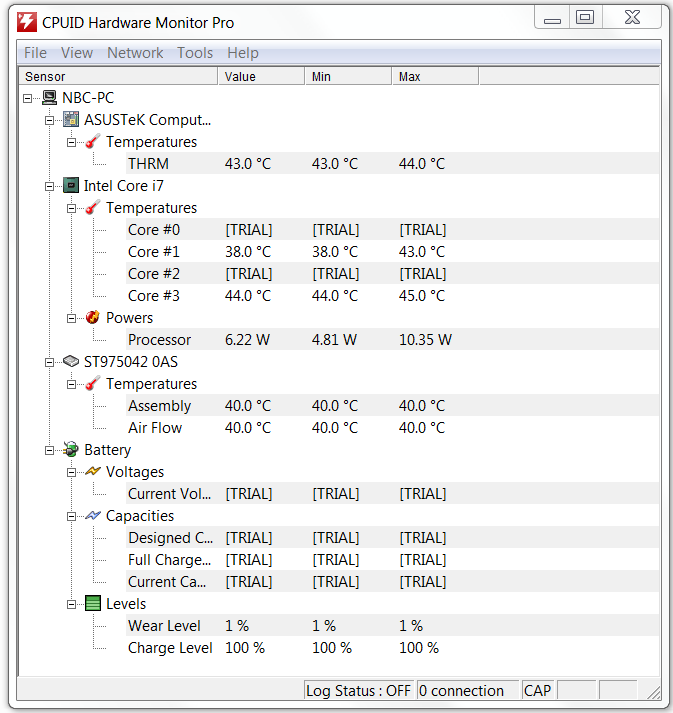Click the NBC-PC computer icon
The image size is (673, 713).
coord(49,98)
